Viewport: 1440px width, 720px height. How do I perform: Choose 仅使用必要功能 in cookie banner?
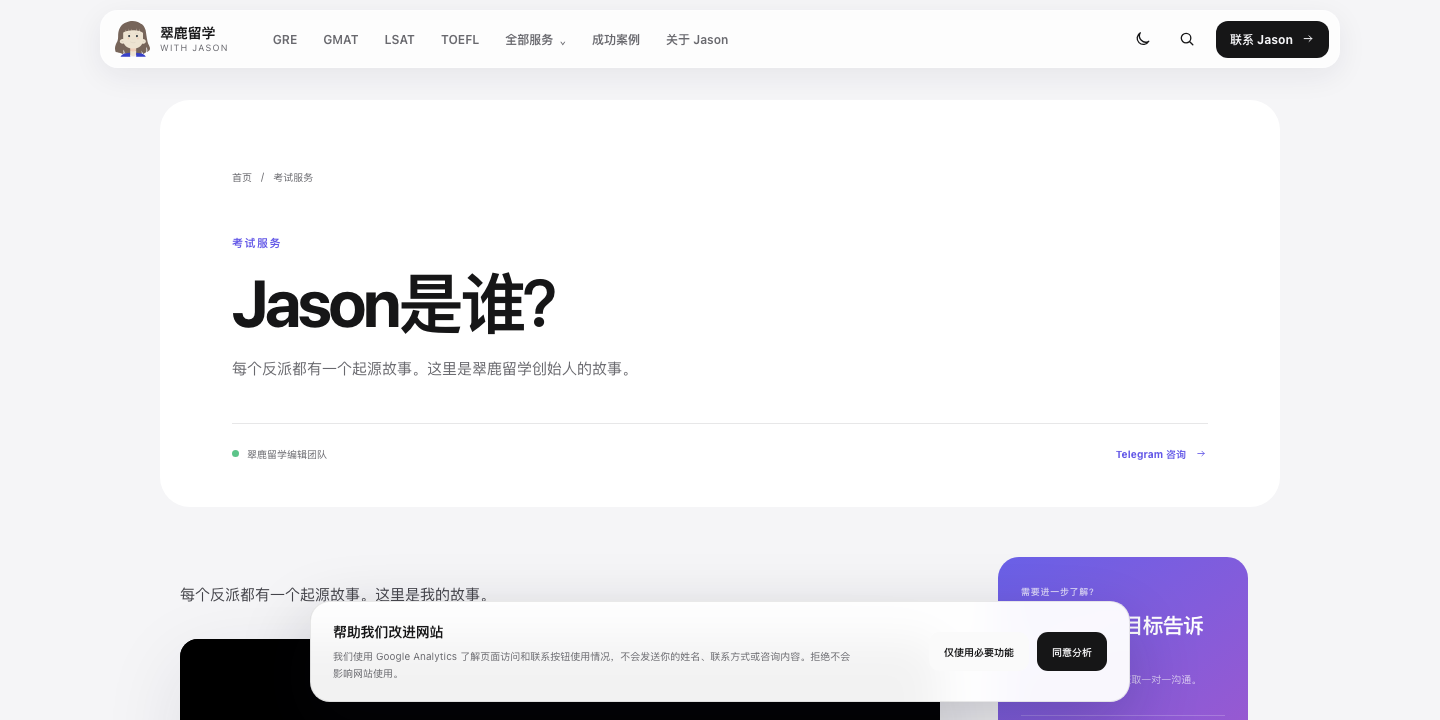979,652
